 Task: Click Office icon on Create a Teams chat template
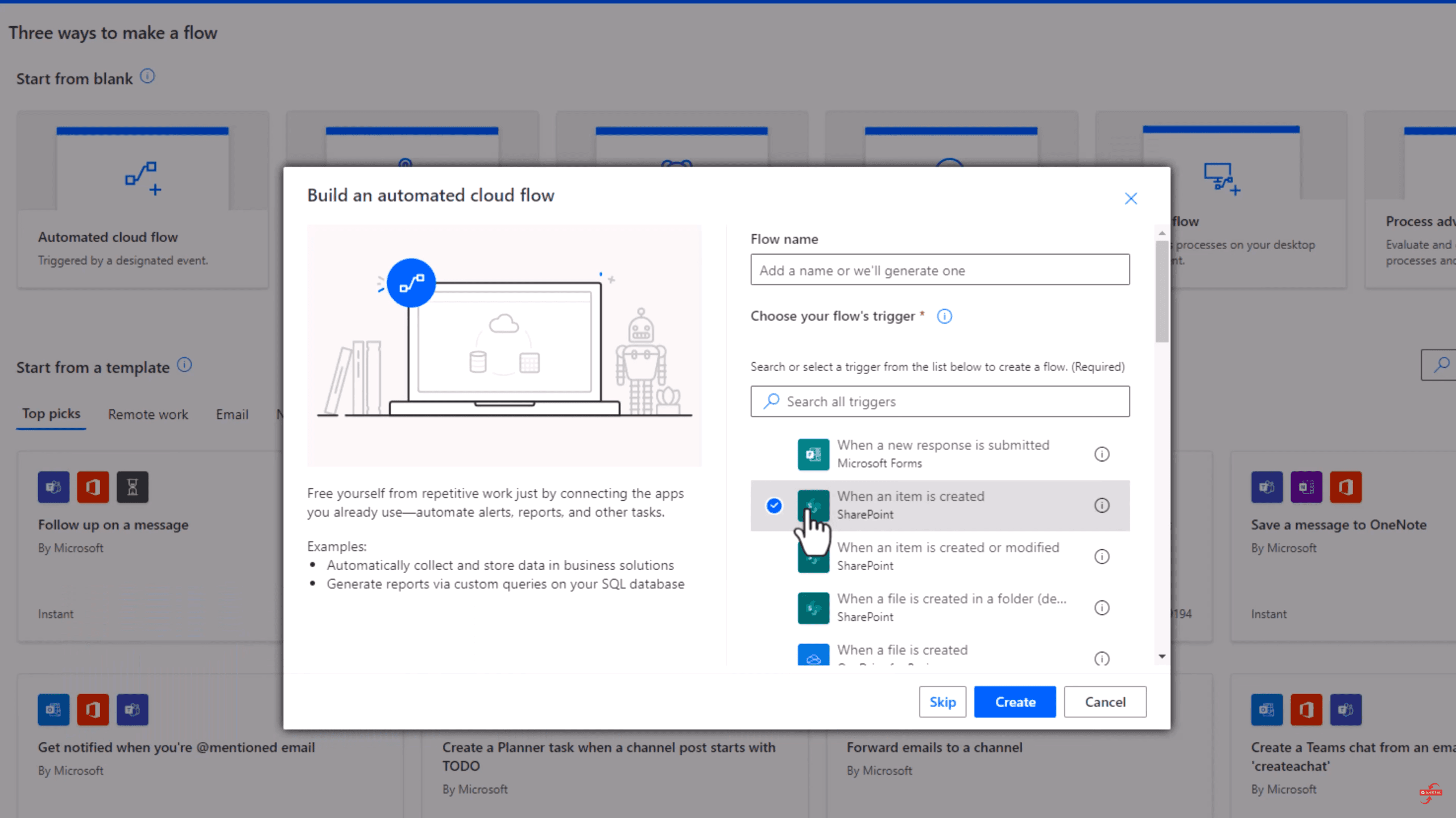pyautogui.click(x=1306, y=709)
